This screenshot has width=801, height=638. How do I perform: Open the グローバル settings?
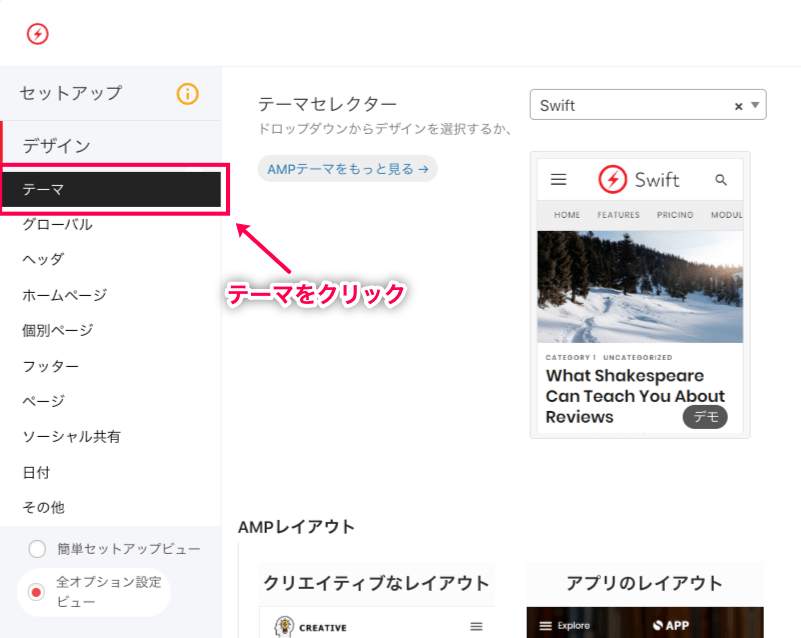pos(57,224)
